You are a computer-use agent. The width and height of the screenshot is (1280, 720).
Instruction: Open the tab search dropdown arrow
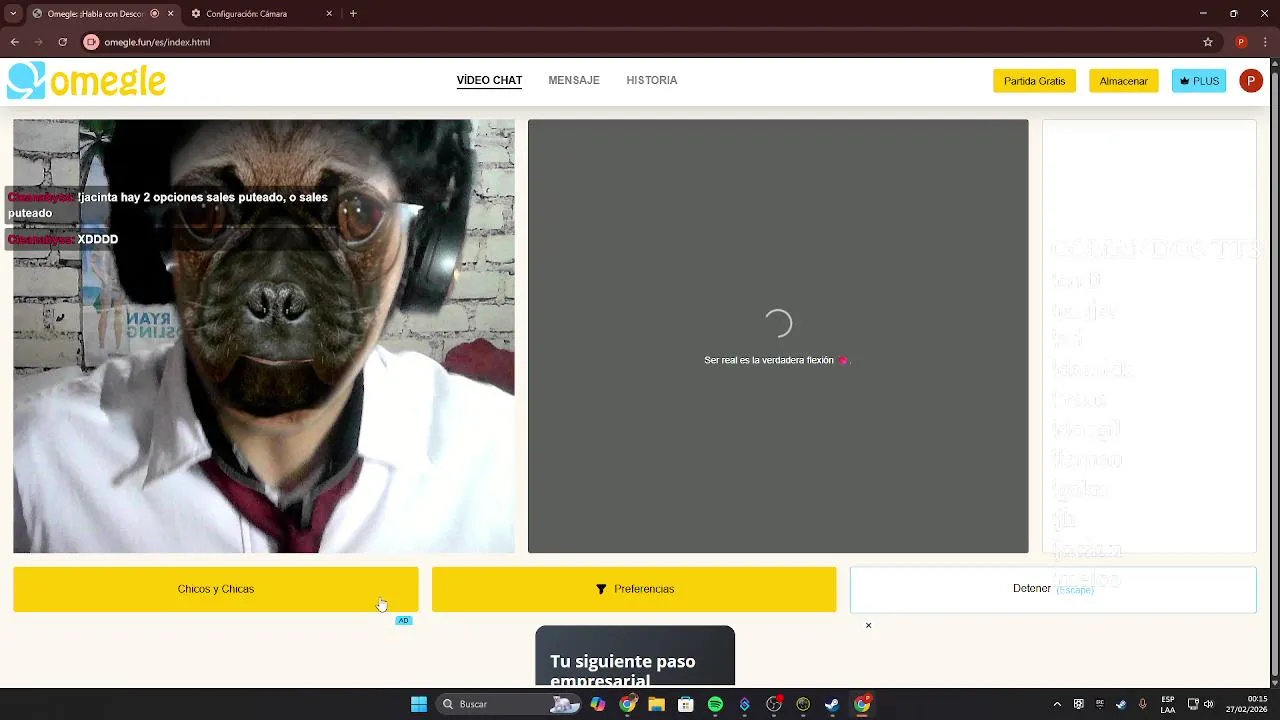(x=13, y=14)
